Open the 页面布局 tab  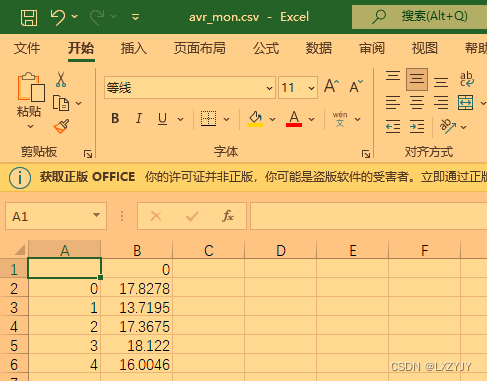tap(199, 48)
